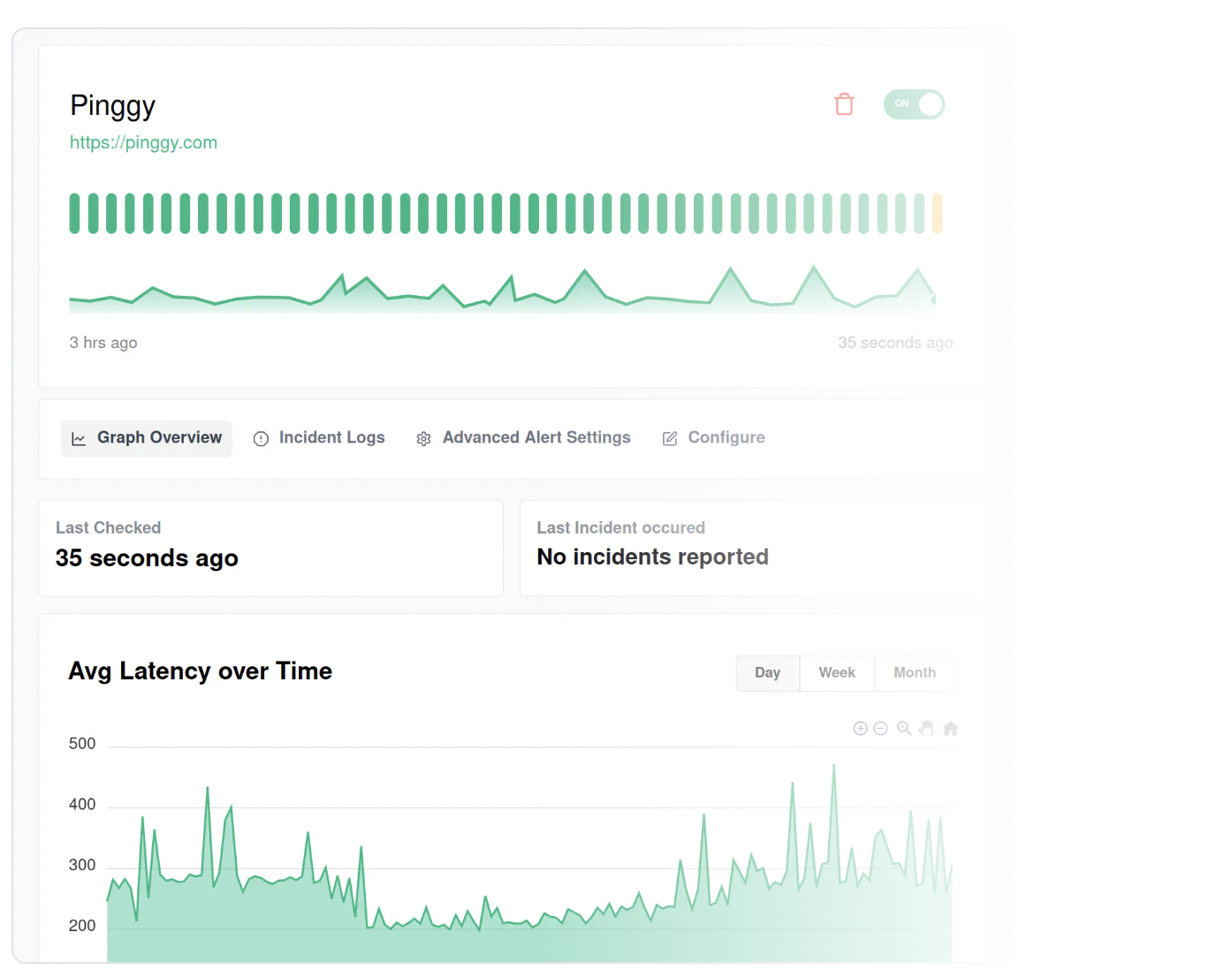Open the Incident Logs tab
Screen dimensions: 1232x970
click(x=319, y=438)
